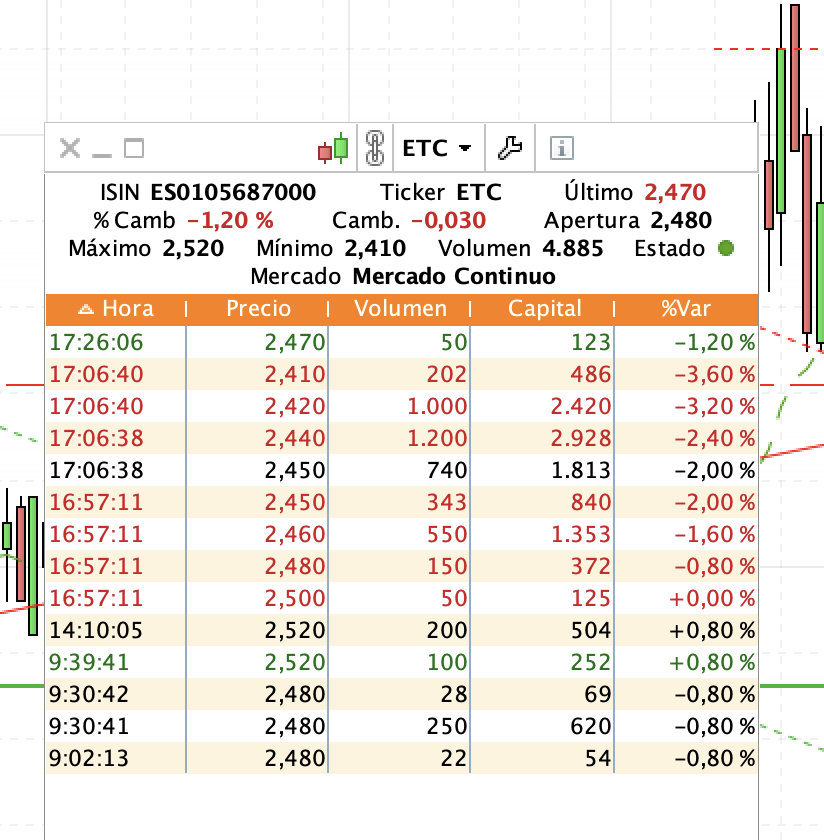Click the 9:39:41 green trade row
Image resolution: width=824 pixels, height=840 pixels.
pyautogui.click(x=400, y=662)
